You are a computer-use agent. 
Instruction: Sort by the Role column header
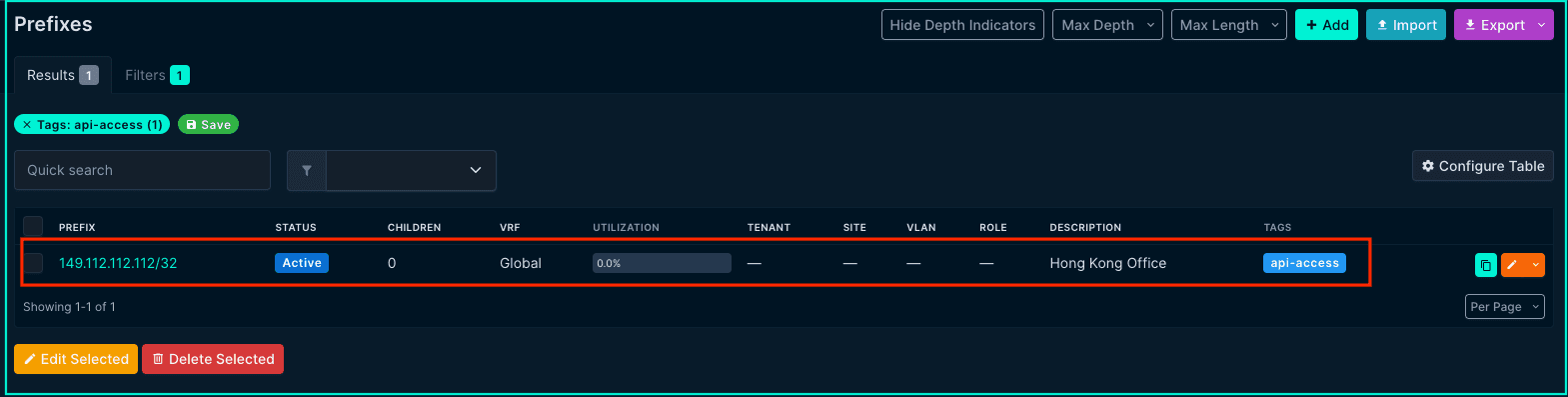993,228
